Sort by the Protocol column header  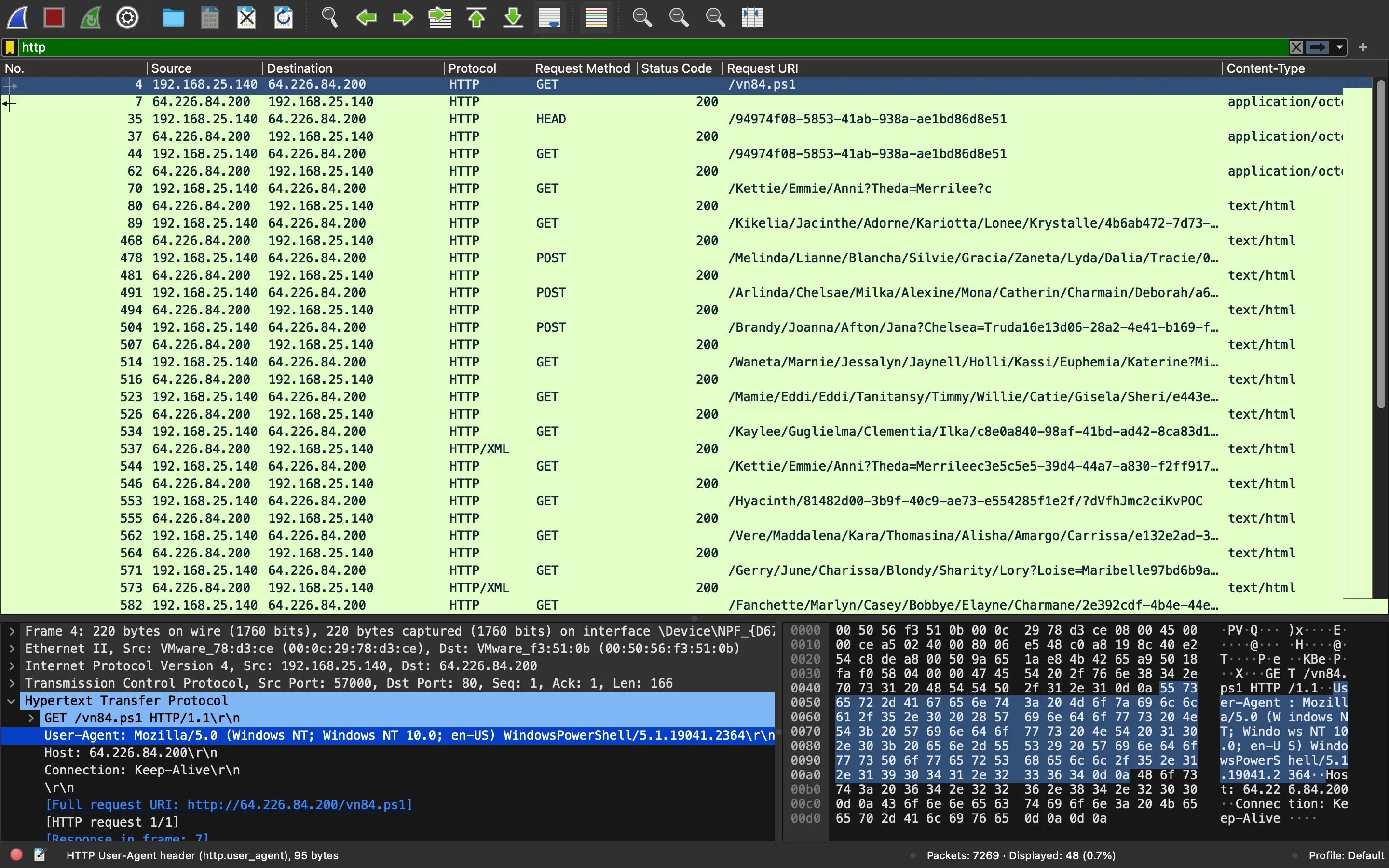coord(487,68)
